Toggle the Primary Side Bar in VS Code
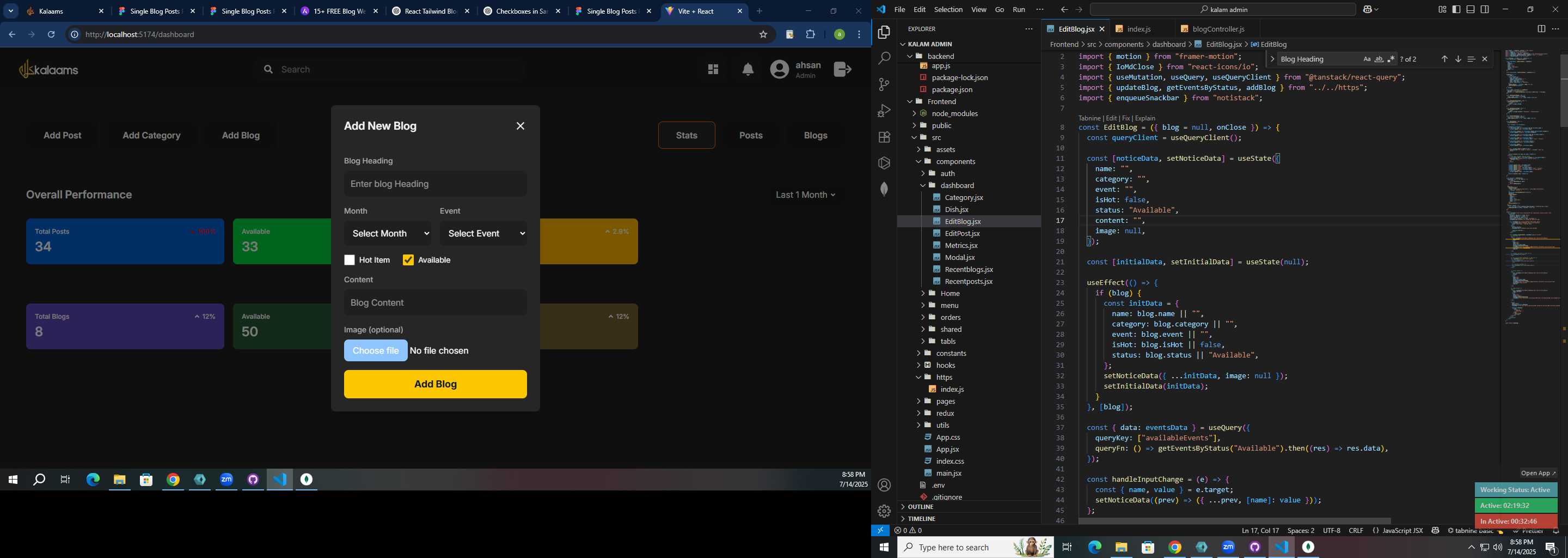The image size is (1568, 558). click(x=1456, y=10)
